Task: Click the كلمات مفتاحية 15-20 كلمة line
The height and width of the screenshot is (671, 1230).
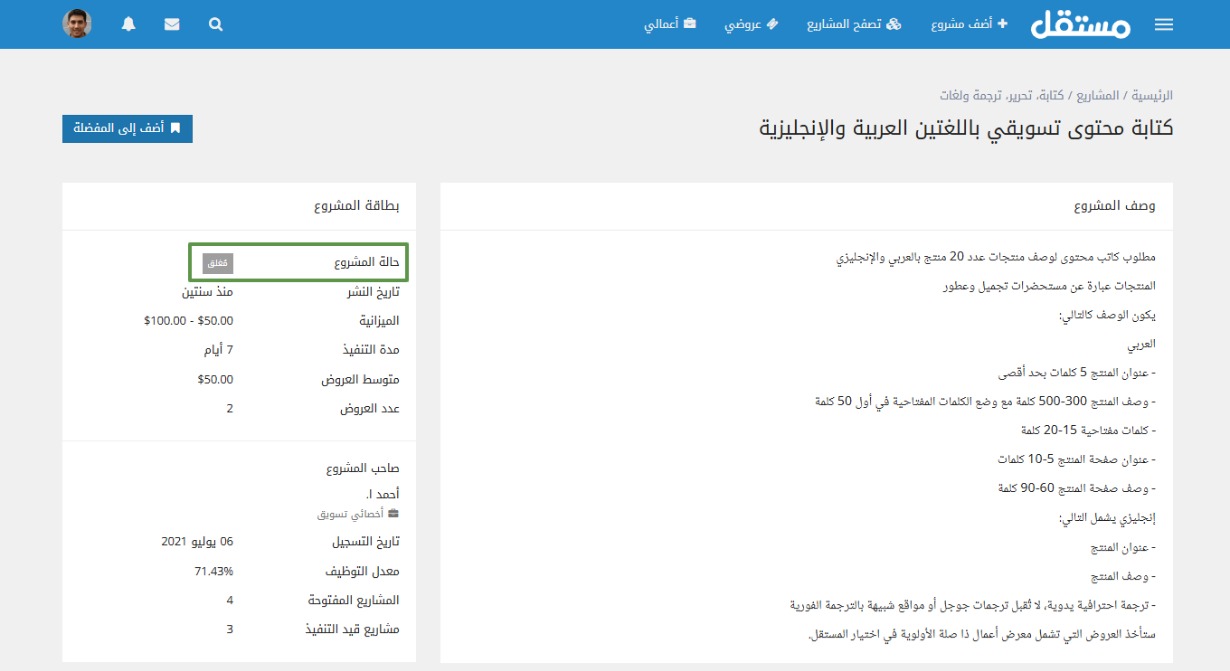Action: click(x=1088, y=430)
